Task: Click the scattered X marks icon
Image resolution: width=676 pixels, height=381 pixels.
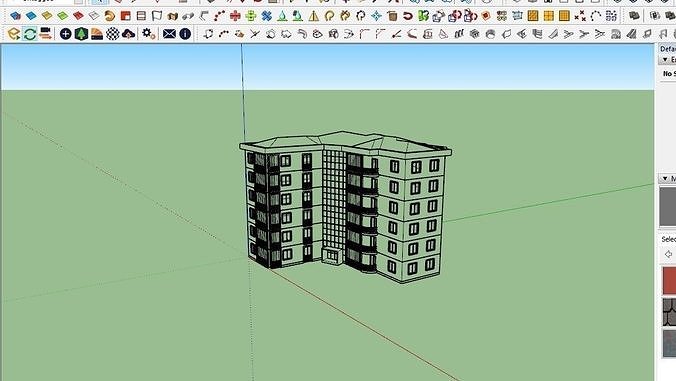Action: point(580,16)
